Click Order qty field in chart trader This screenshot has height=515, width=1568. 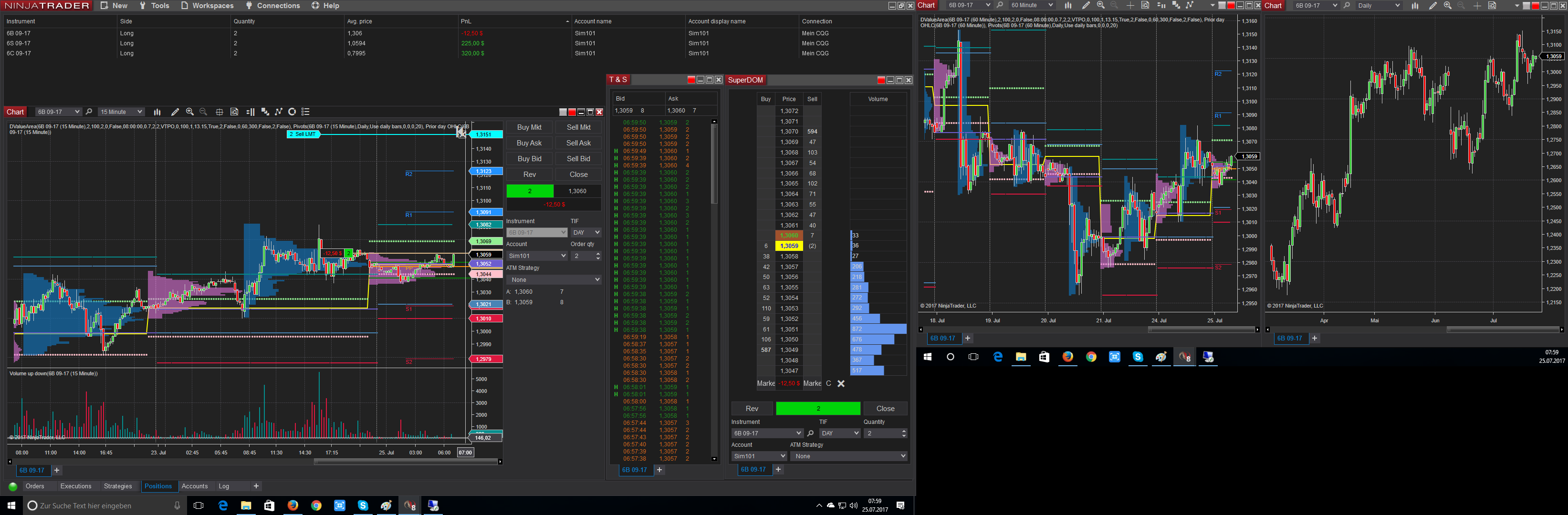point(586,256)
